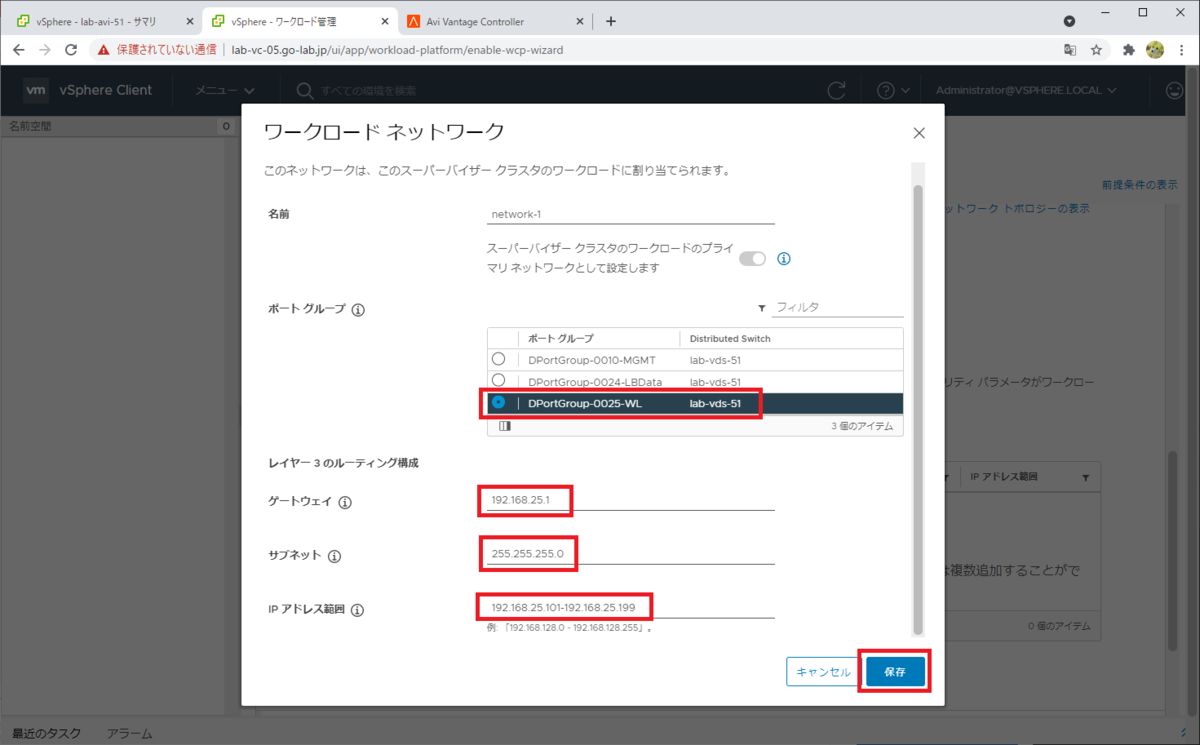Click the search magnifier in the top bar
Viewport: 1200px width, 745px height.
[302, 90]
